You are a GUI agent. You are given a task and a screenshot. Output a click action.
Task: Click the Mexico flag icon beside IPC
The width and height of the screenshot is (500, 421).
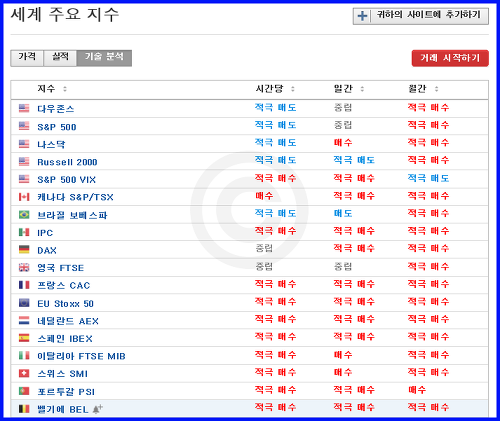coord(24,232)
